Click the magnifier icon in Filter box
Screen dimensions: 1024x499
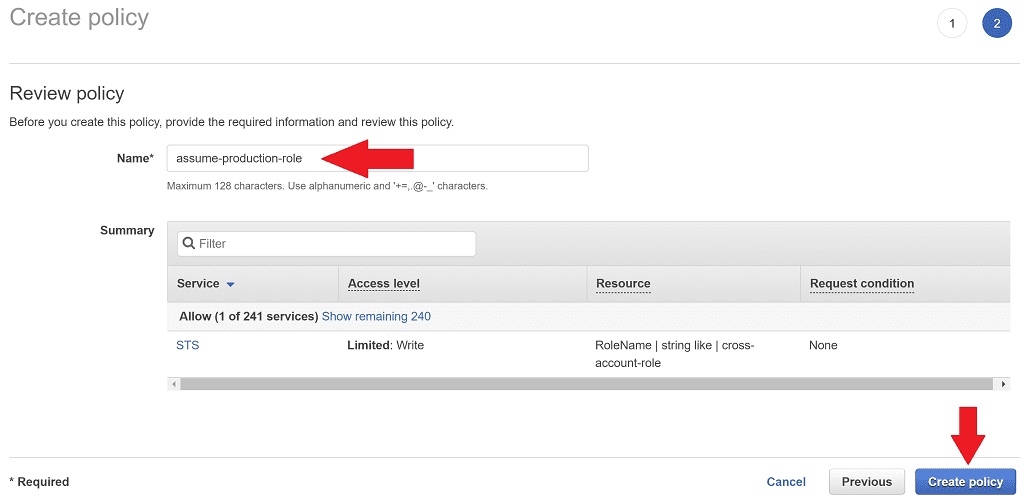(x=188, y=244)
